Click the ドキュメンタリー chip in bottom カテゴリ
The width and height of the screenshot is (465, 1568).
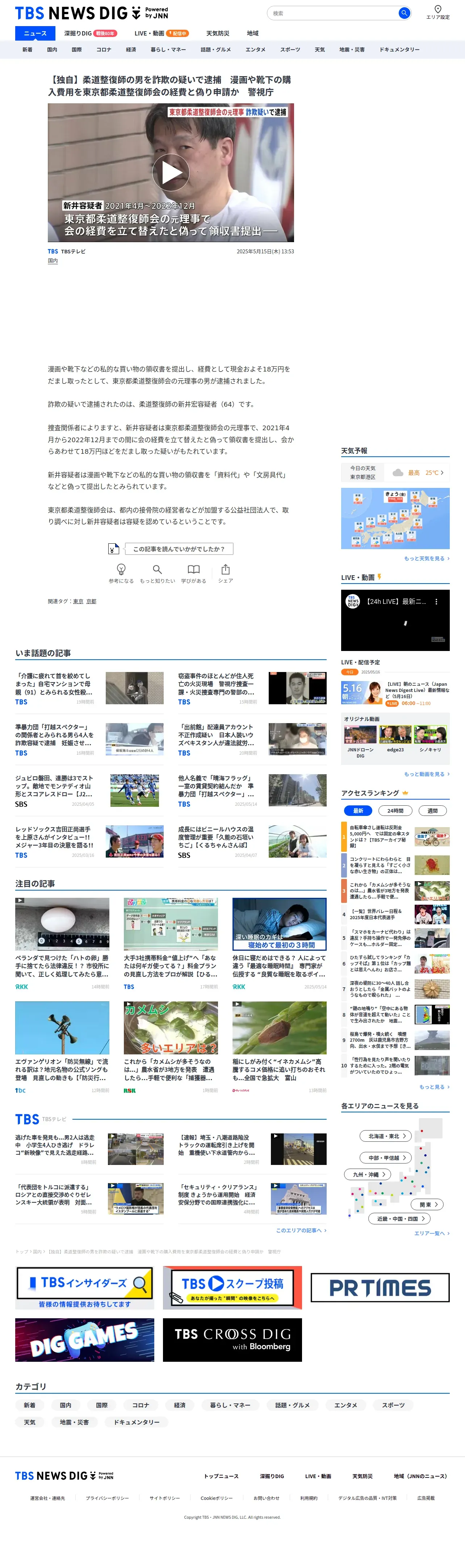(x=136, y=1422)
